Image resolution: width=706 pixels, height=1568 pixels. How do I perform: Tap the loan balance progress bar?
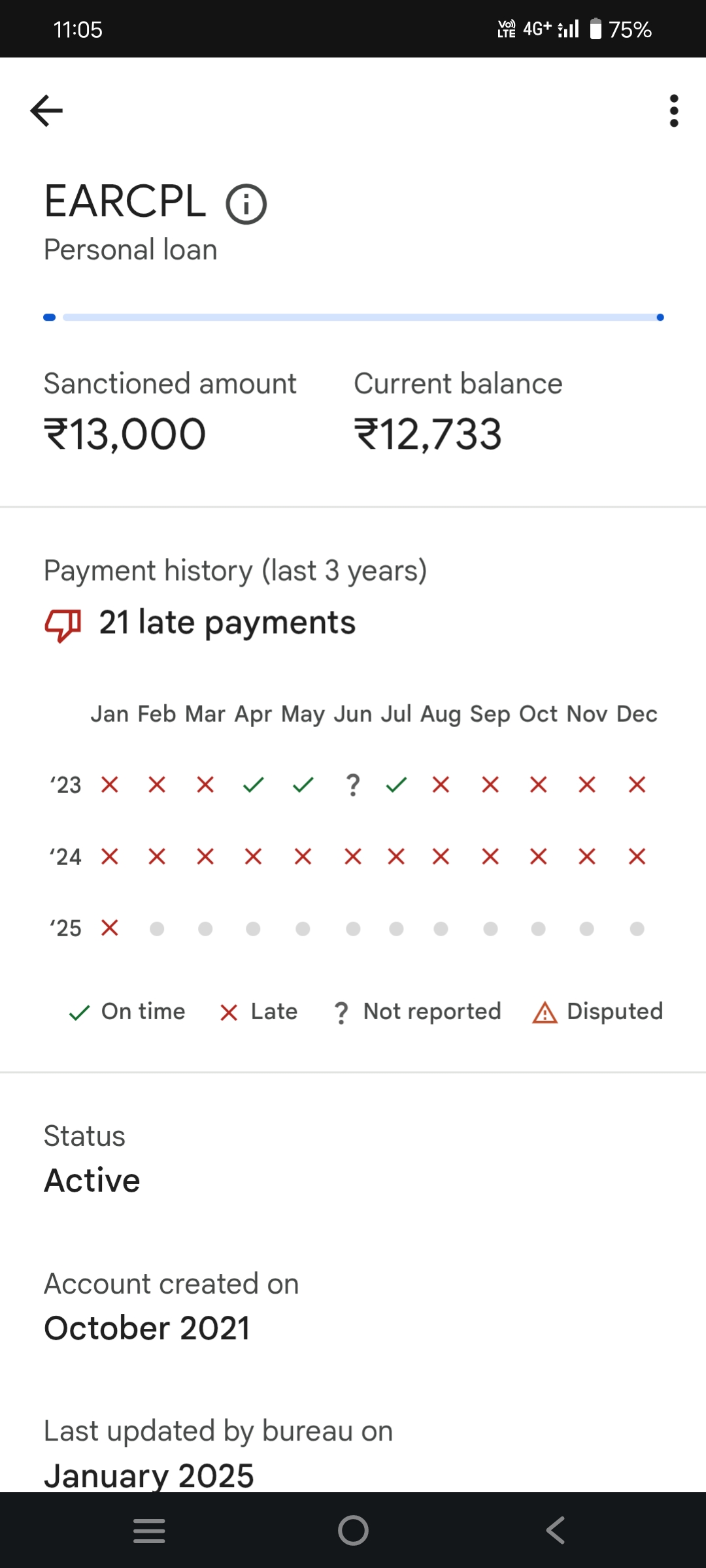(x=354, y=318)
